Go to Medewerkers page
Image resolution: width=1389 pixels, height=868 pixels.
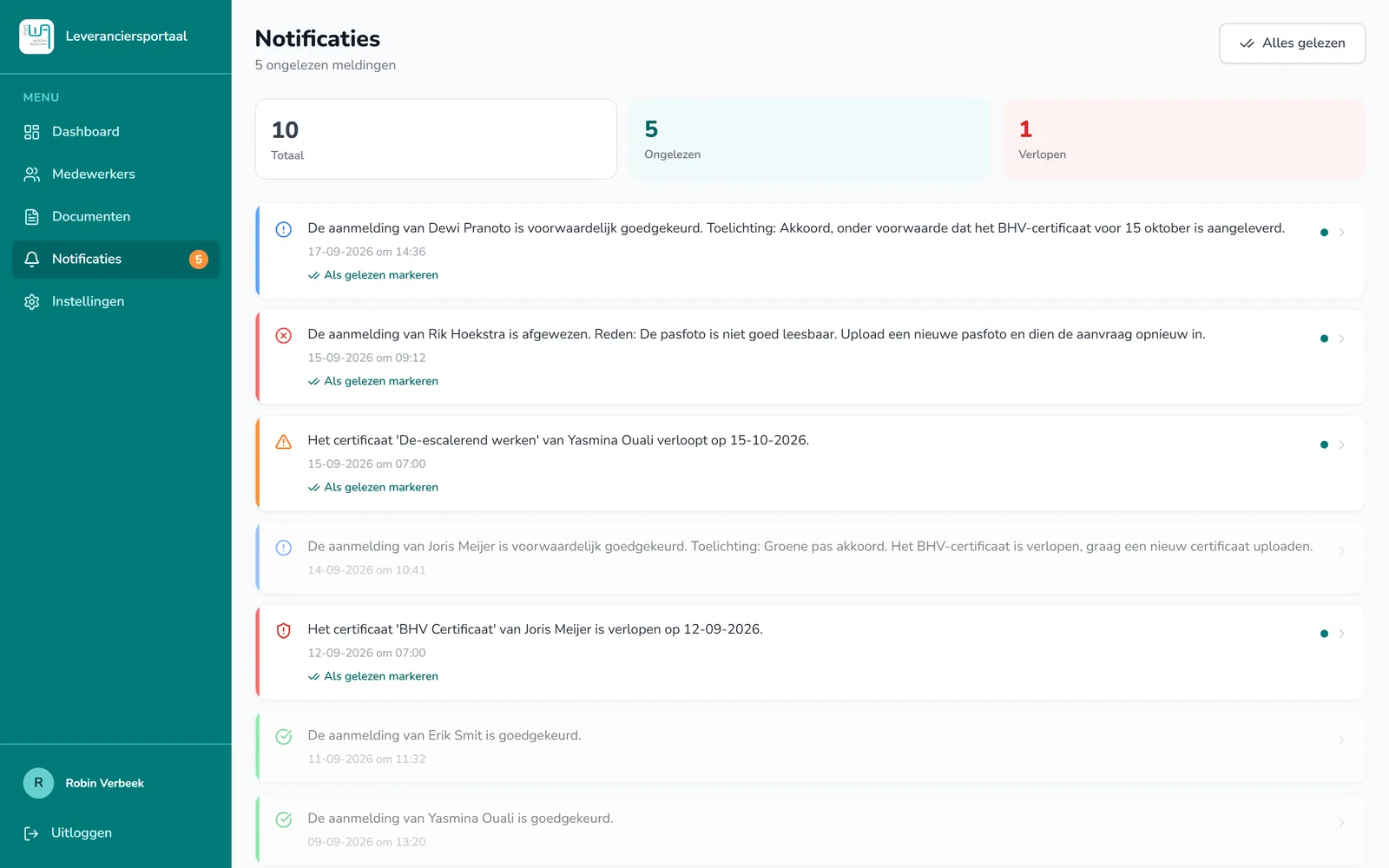[x=115, y=174]
